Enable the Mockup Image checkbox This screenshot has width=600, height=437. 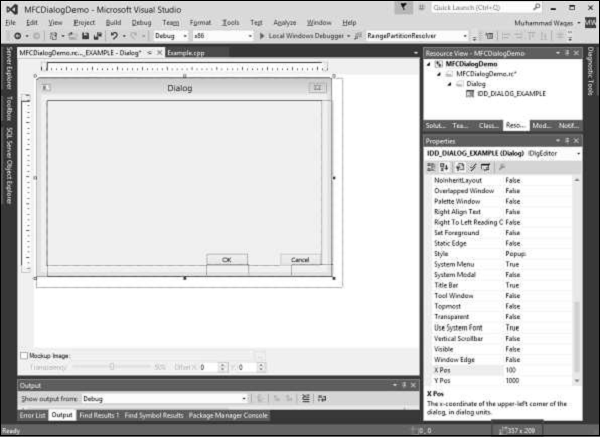(24, 356)
